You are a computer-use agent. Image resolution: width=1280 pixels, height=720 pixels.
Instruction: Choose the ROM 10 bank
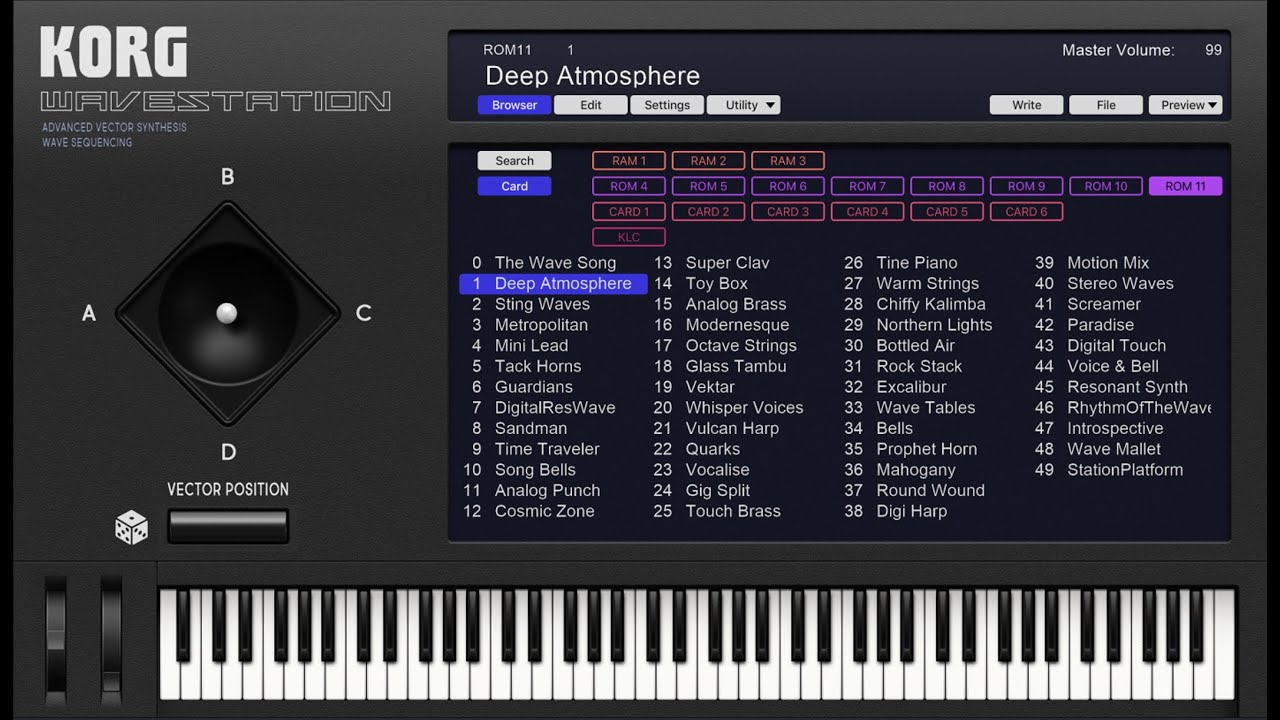1106,186
